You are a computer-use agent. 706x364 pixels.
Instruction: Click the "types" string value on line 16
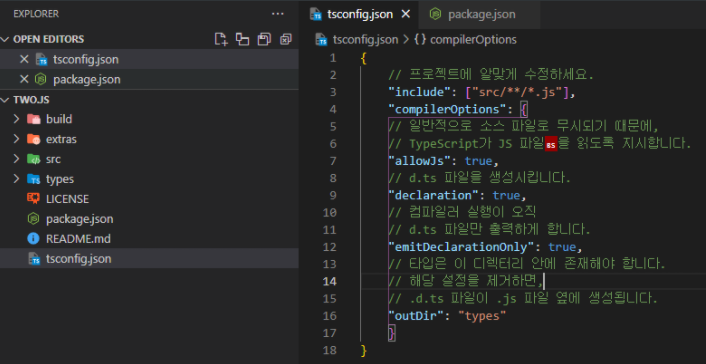coord(482,316)
